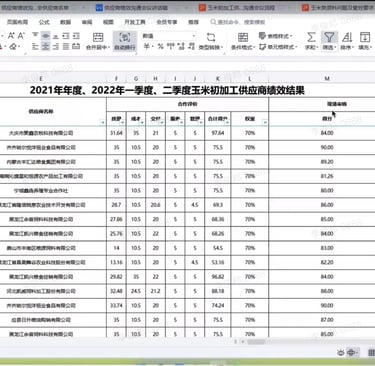Screen dimensions: 375x366
Task: Toggle the horizontal center alignment button
Action: tap(46, 46)
